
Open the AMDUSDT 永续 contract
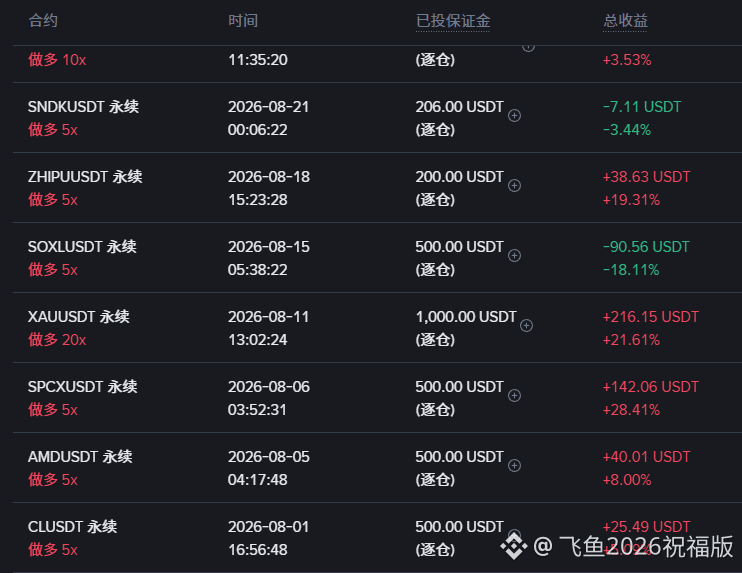tap(80, 457)
